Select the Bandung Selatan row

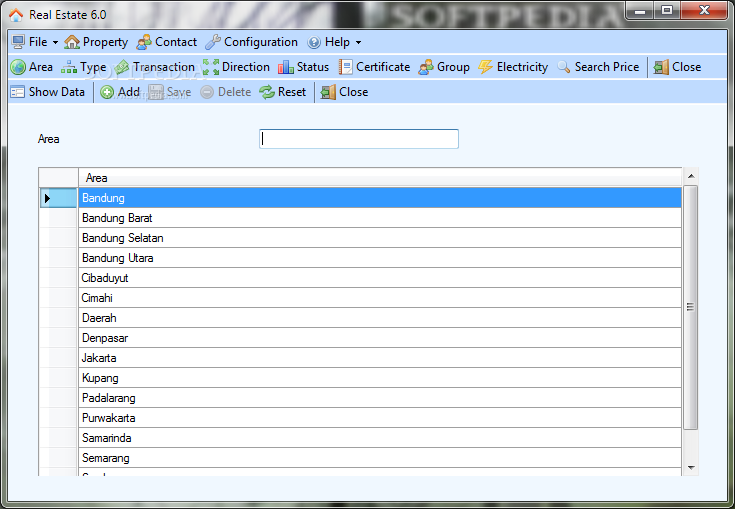tap(380, 238)
